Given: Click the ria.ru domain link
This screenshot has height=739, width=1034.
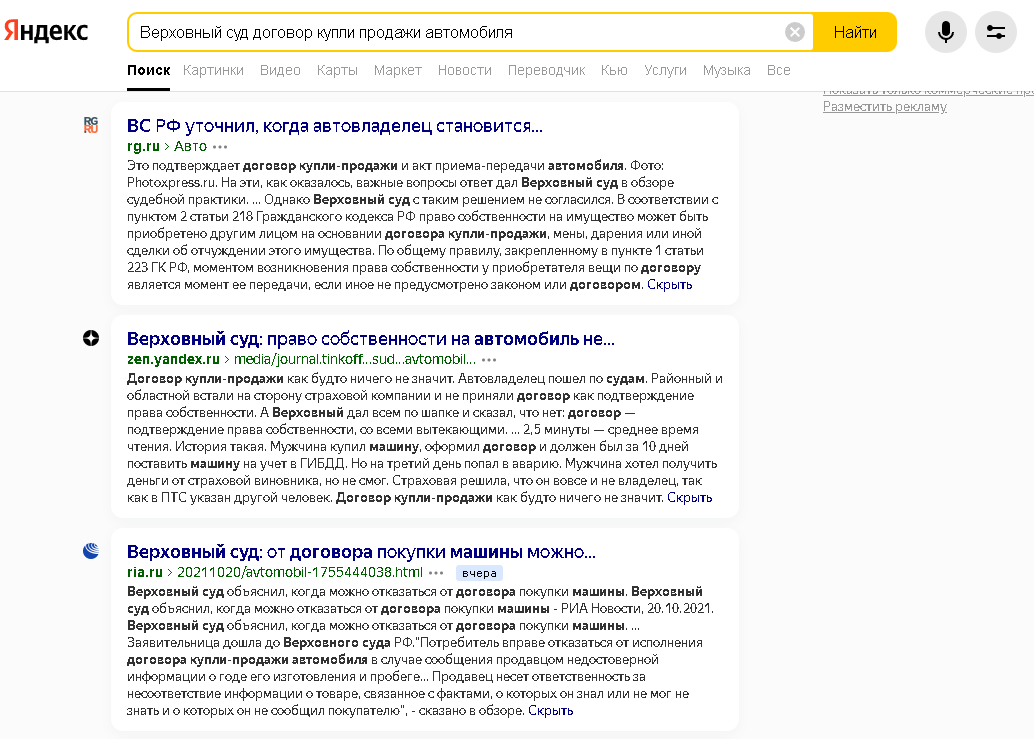Looking at the screenshot, I should click(144, 572).
